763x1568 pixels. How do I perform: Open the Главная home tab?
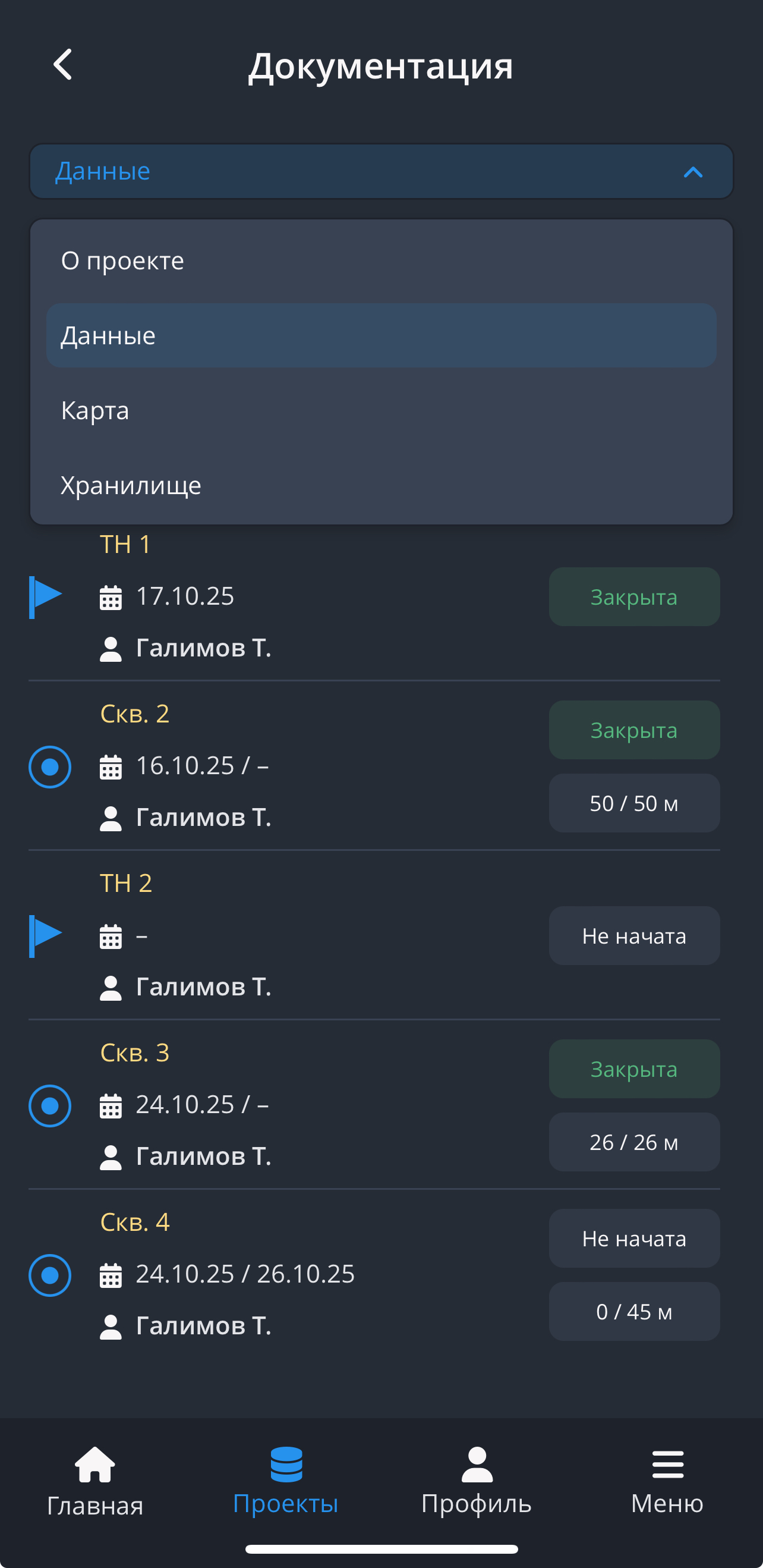coord(95,1482)
